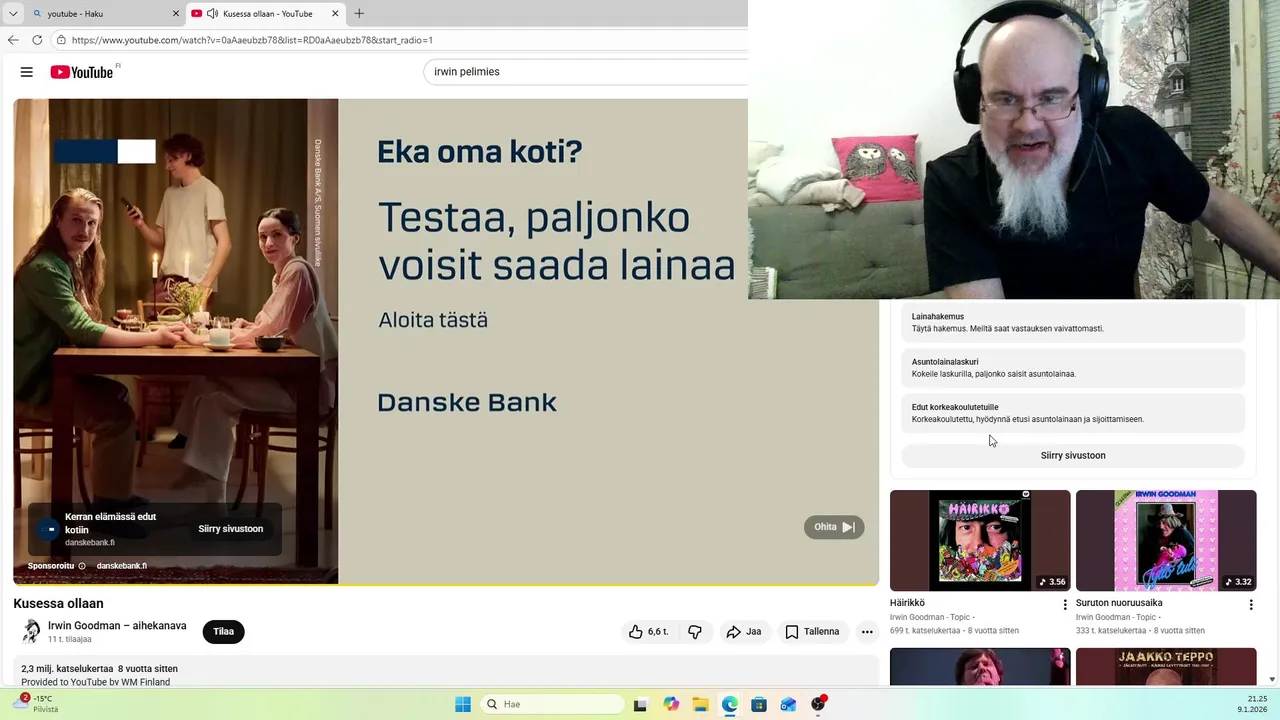Open Microsoft Store from the taskbar
Viewport: 1280px width, 720px height.
759,704
